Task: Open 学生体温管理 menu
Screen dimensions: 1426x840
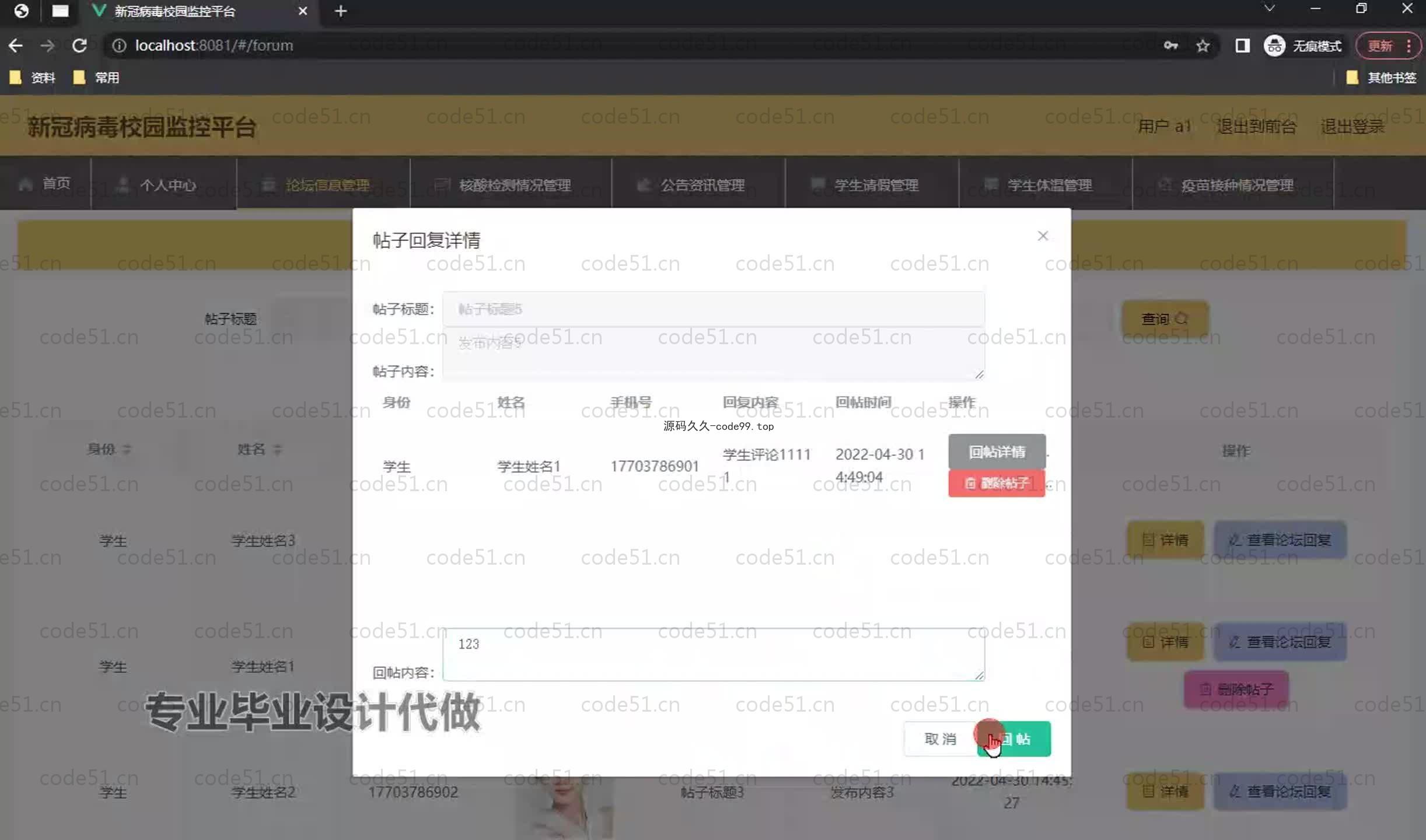Action: tap(1046, 185)
